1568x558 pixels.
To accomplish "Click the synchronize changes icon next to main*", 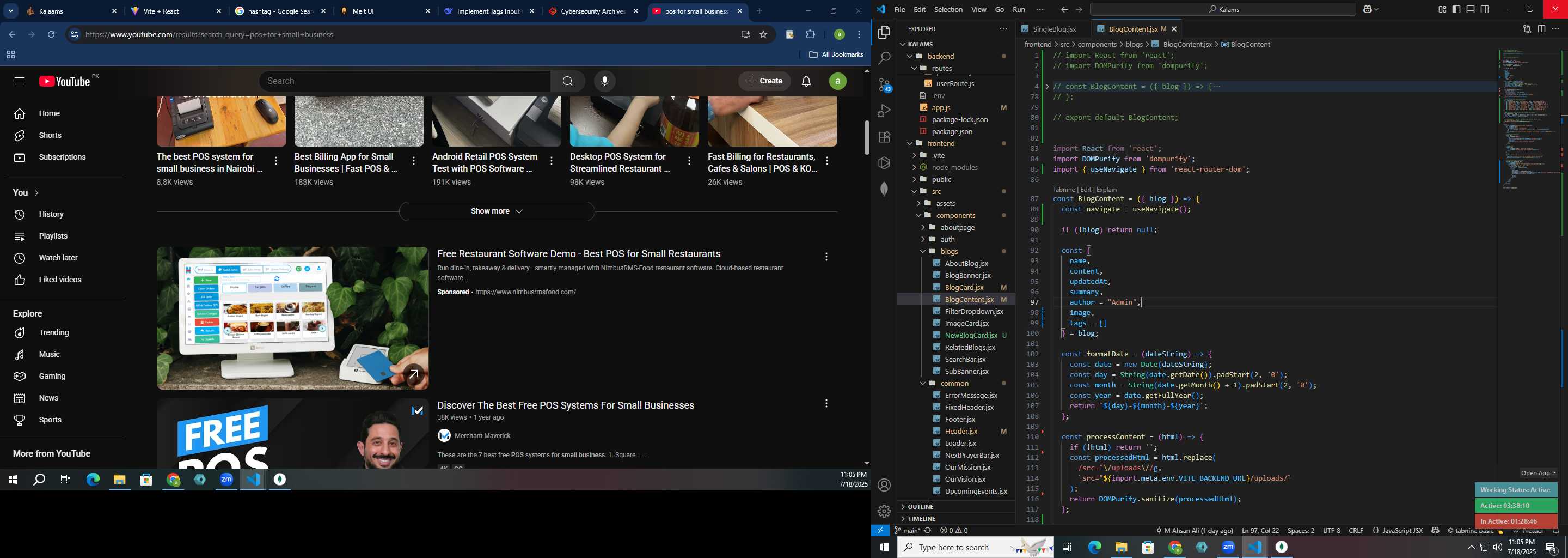I will pyautogui.click(x=928, y=531).
